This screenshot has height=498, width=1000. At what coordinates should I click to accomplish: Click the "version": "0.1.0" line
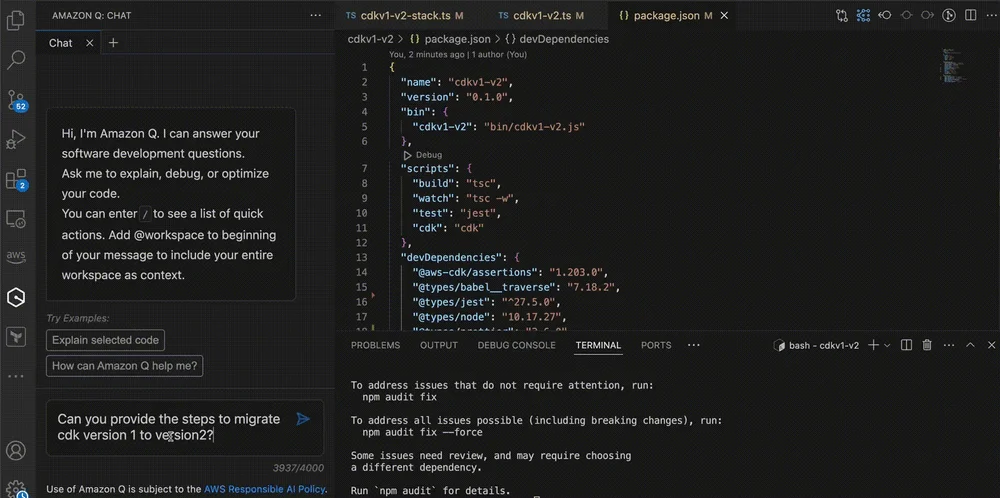(x=456, y=97)
